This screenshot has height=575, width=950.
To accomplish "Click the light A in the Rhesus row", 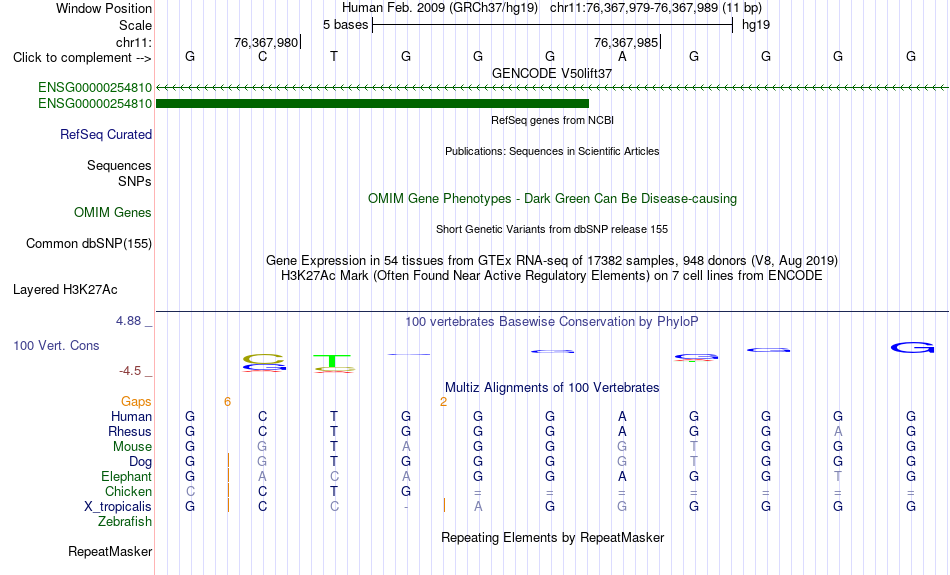I will click(x=838, y=431).
